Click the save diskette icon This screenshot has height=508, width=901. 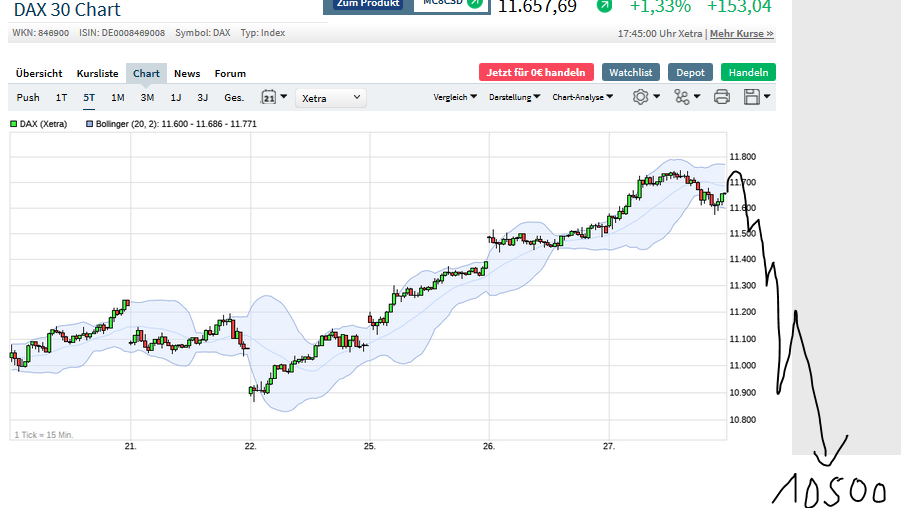(x=753, y=97)
